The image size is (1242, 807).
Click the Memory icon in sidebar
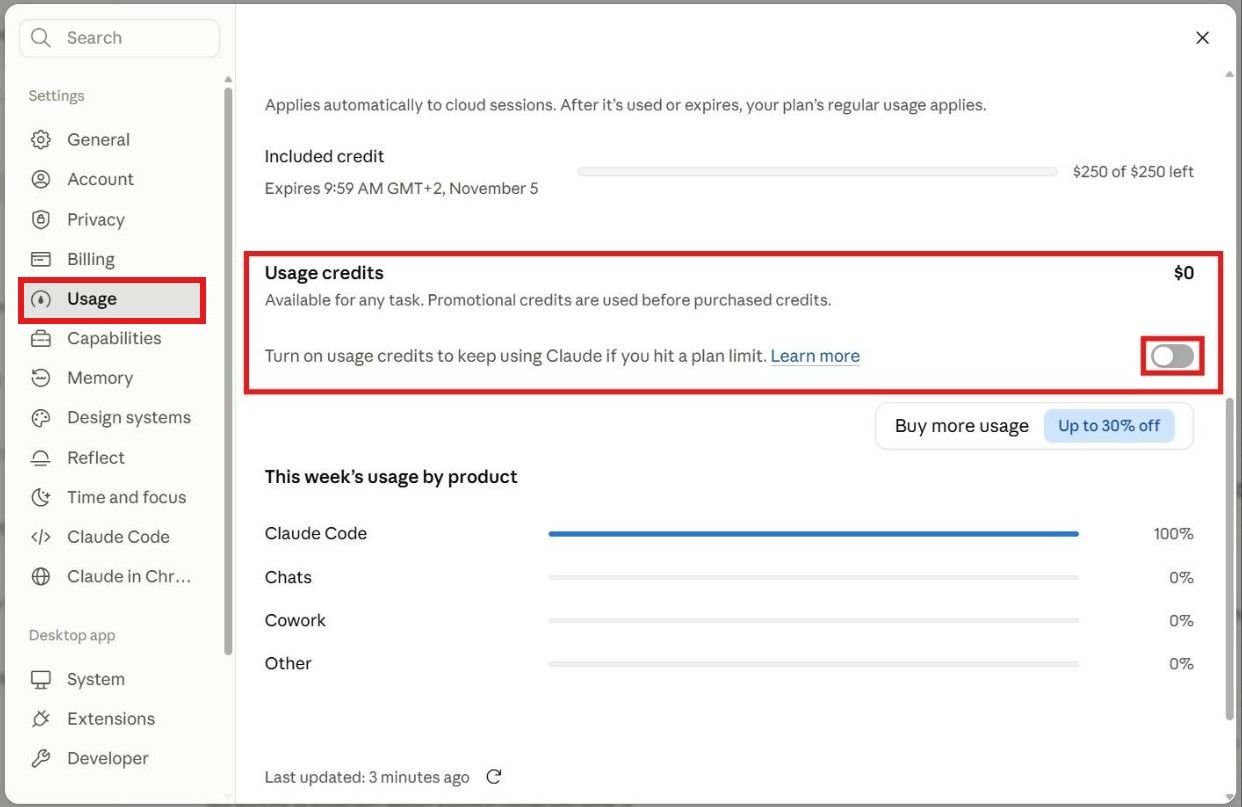(41, 378)
